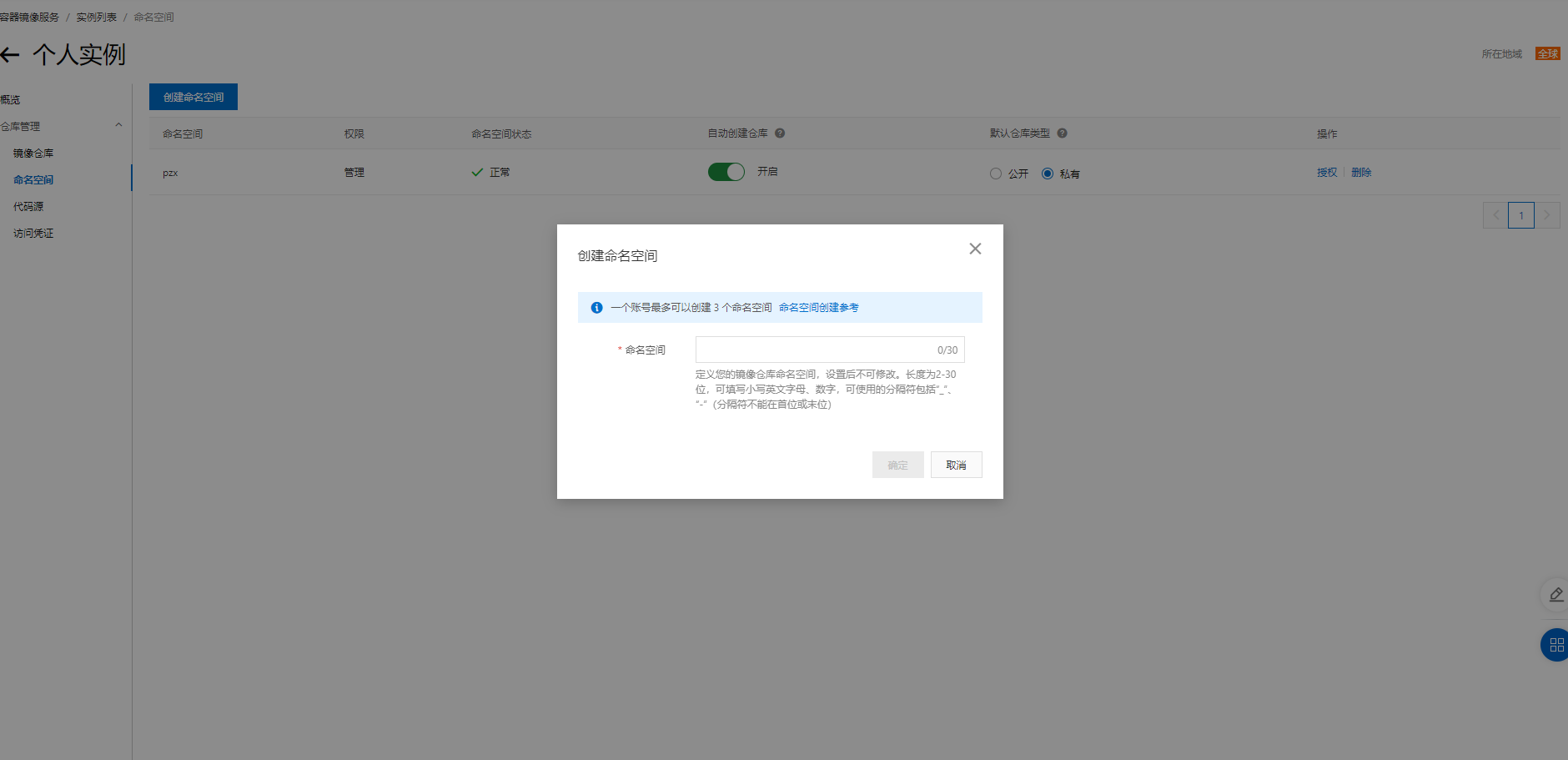The width and height of the screenshot is (1568, 760).
Task: Click the blue info icon in the notice banner
Action: pyautogui.click(x=596, y=308)
